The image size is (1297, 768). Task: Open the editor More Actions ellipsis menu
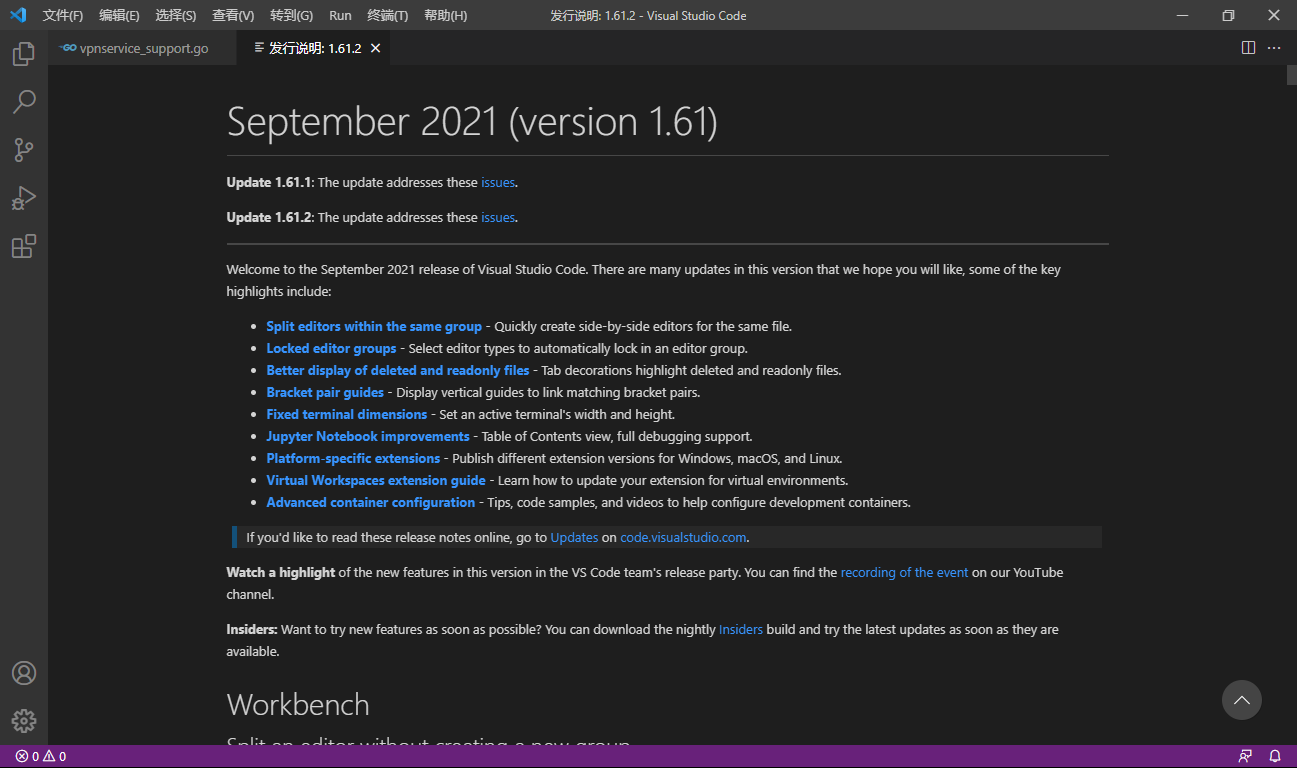[x=1274, y=47]
